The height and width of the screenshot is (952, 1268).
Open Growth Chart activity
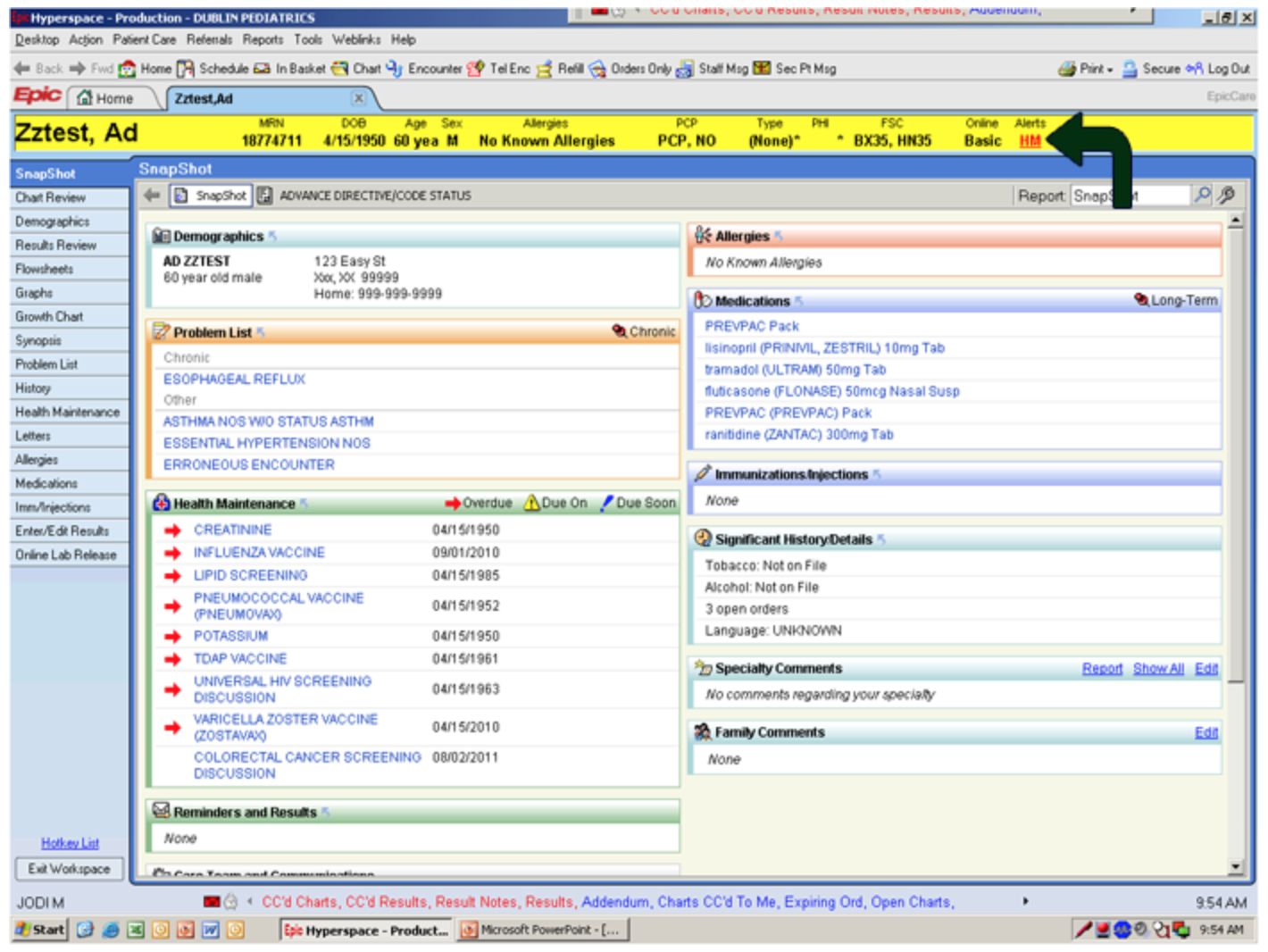[70, 316]
